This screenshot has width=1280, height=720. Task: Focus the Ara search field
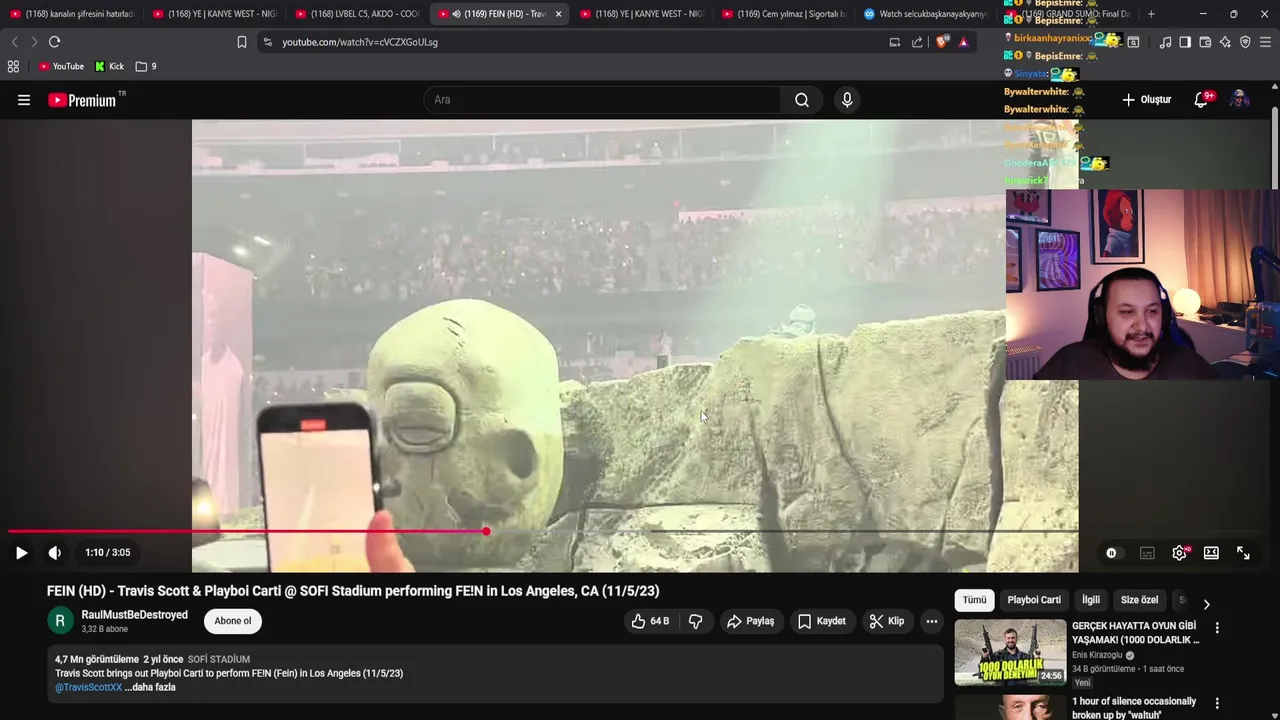[602, 100]
